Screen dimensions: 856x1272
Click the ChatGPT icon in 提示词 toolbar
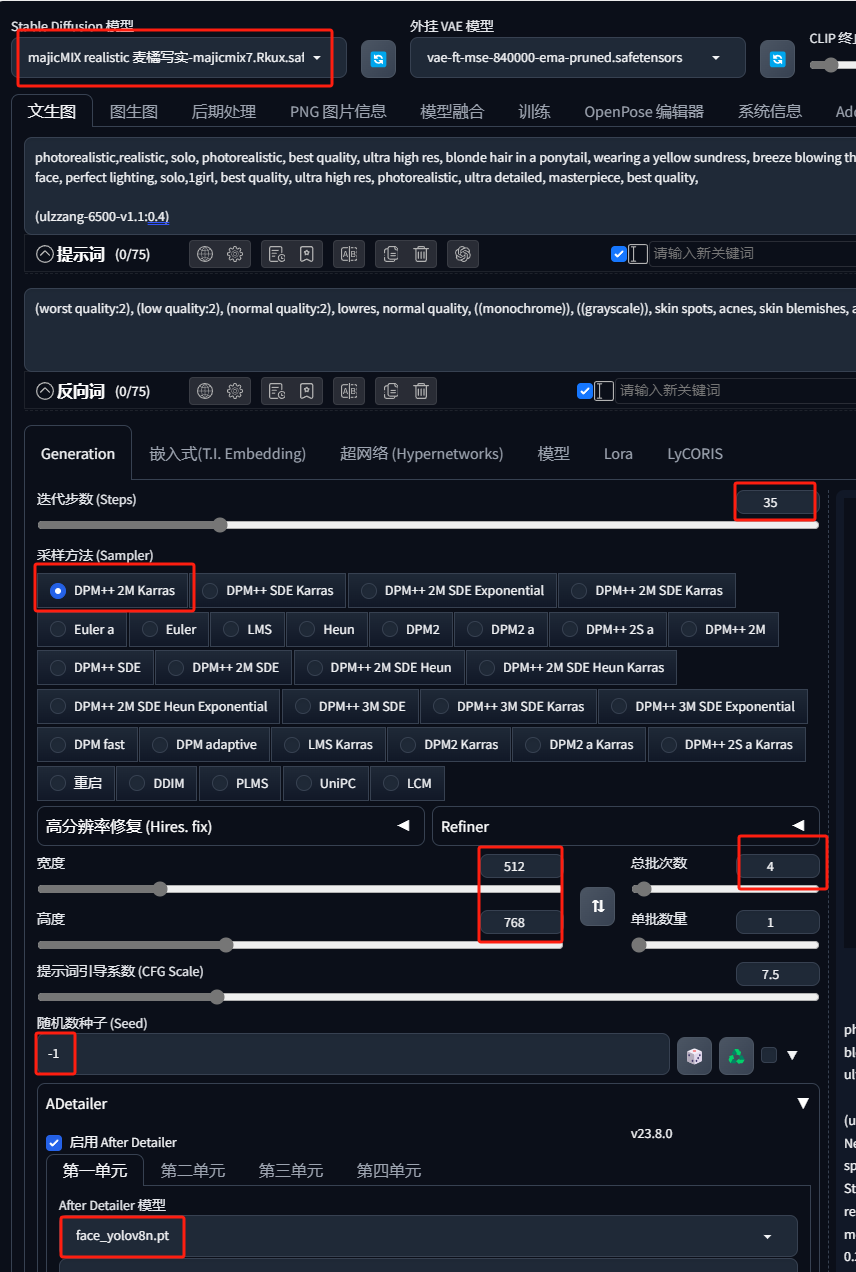(462, 254)
